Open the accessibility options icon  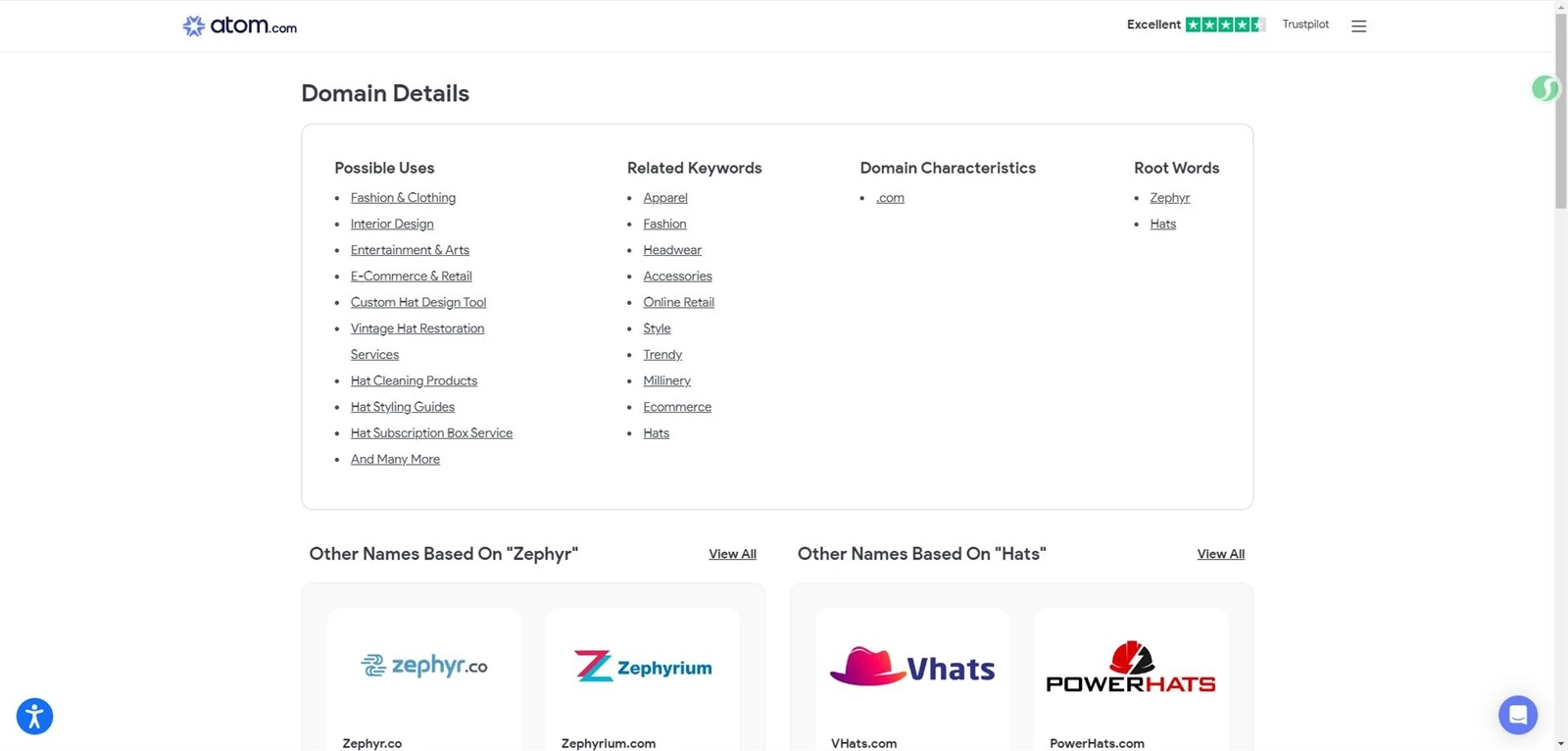click(34, 717)
